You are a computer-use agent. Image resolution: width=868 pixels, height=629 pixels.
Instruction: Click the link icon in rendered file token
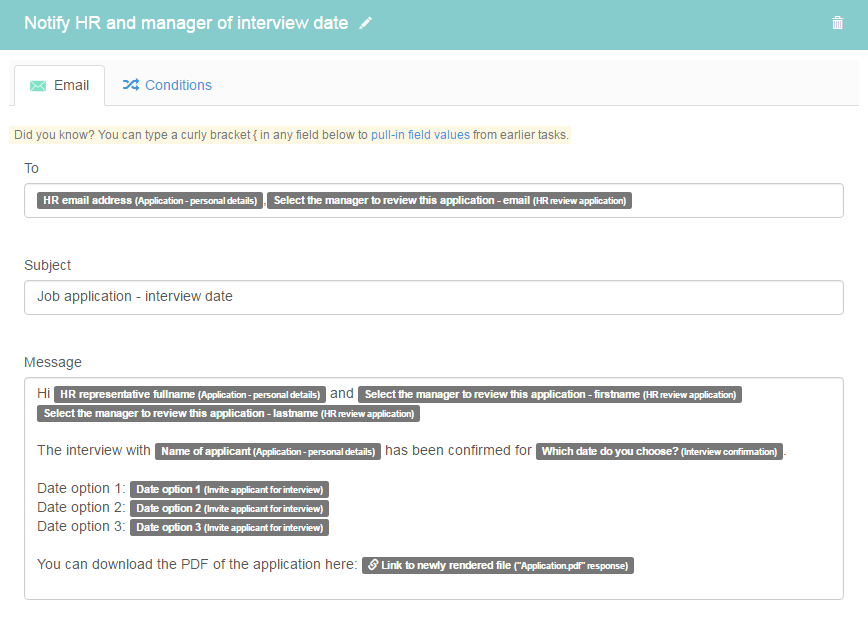[x=372, y=565]
